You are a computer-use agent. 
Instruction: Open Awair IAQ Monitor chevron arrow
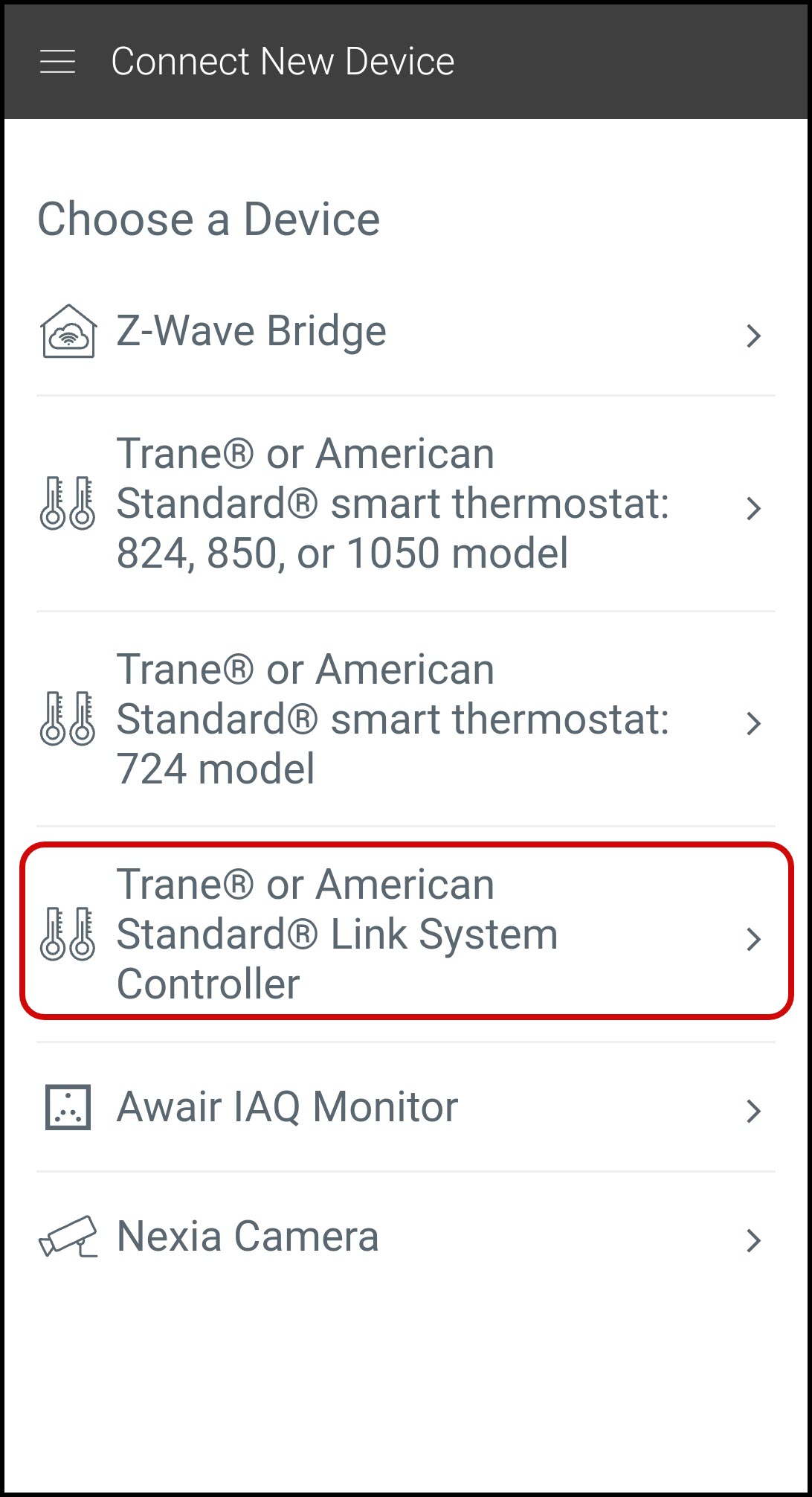[753, 1111]
